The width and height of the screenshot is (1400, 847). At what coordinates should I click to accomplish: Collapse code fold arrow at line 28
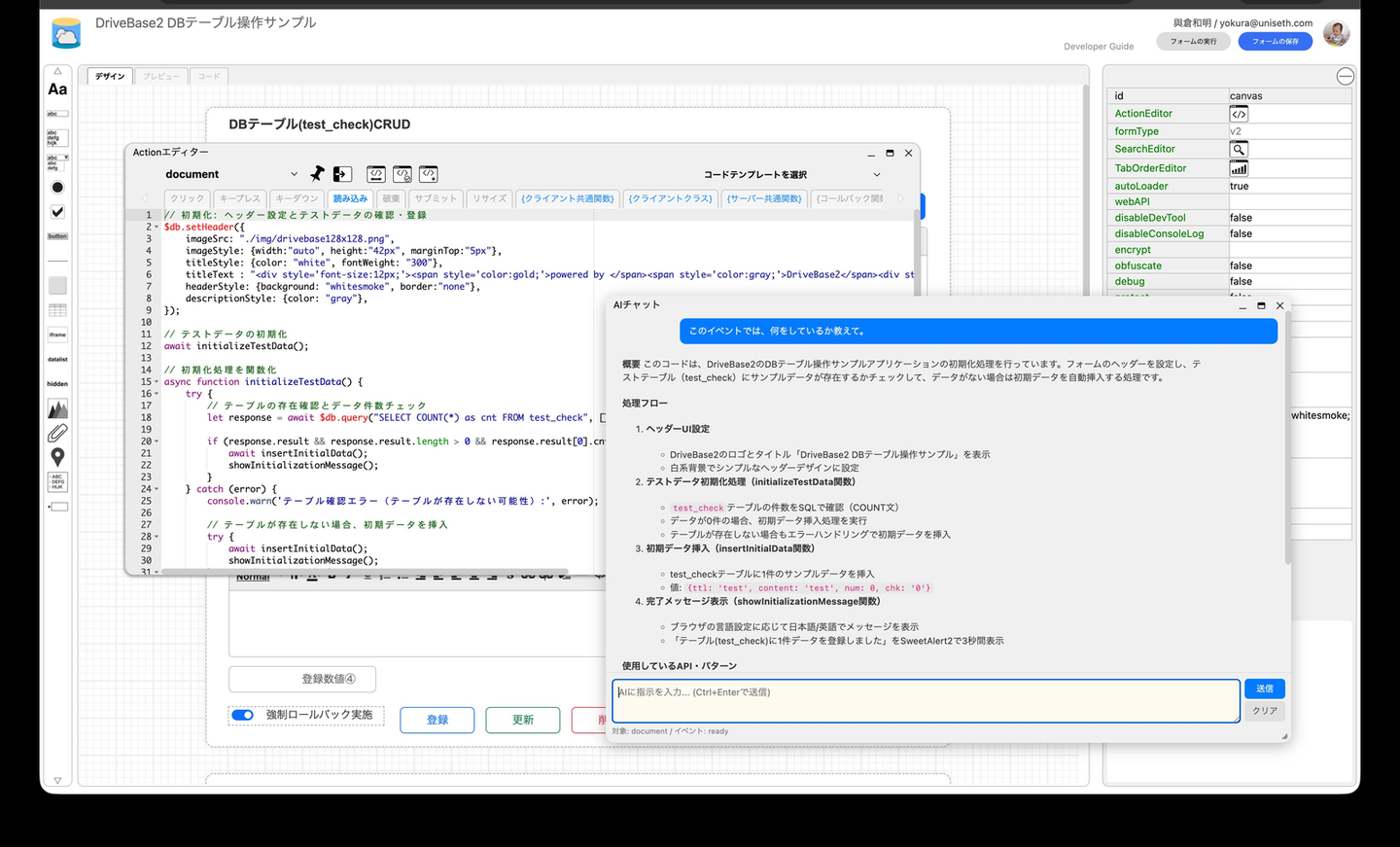[x=157, y=537]
